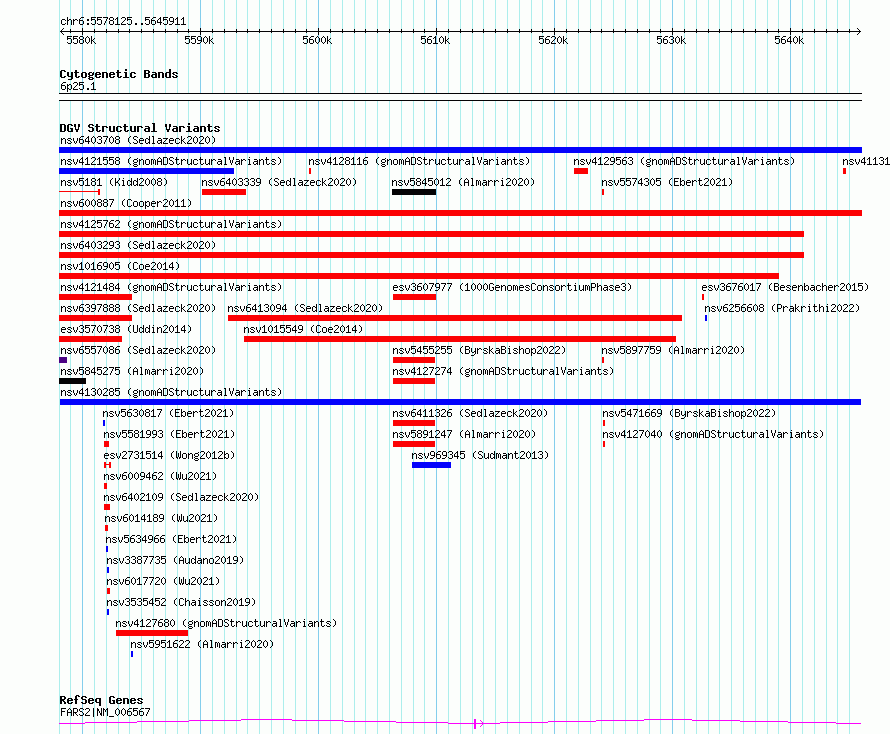The image size is (890, 734).
Task: Click the red nsv4127680 variant bar
Action: pos(152,633)
